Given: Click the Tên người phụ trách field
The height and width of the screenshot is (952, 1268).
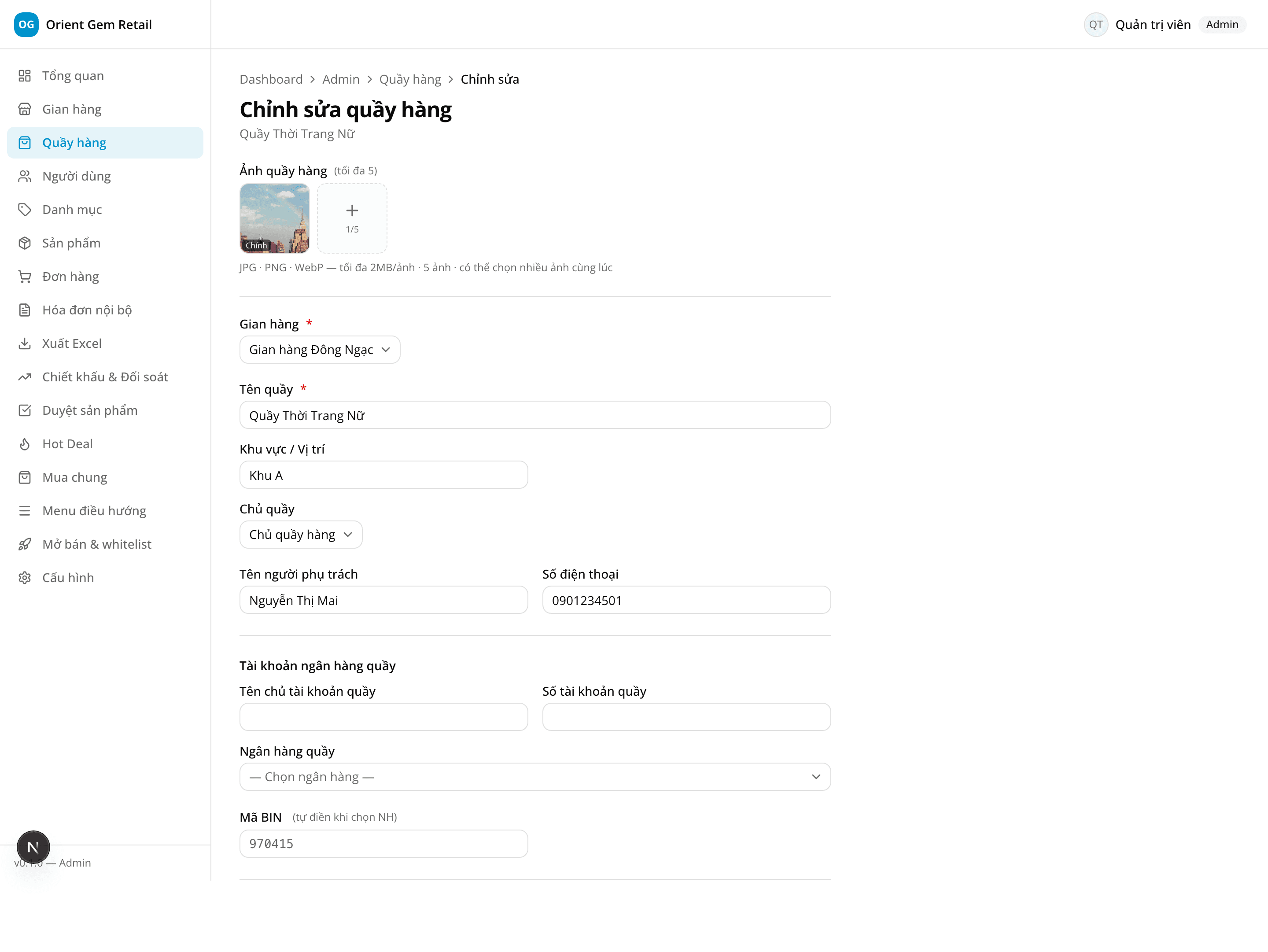Looking at the screenshot, I should [x=383, y=600].
